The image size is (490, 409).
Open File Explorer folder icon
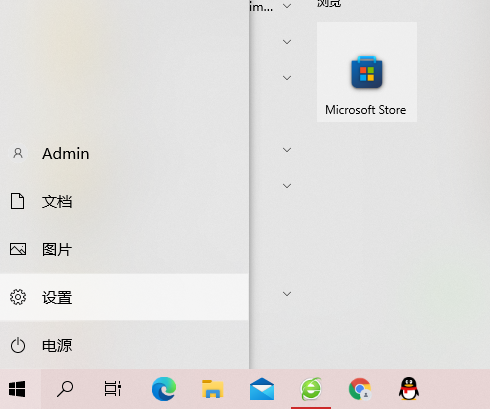(x=213, y=389)
